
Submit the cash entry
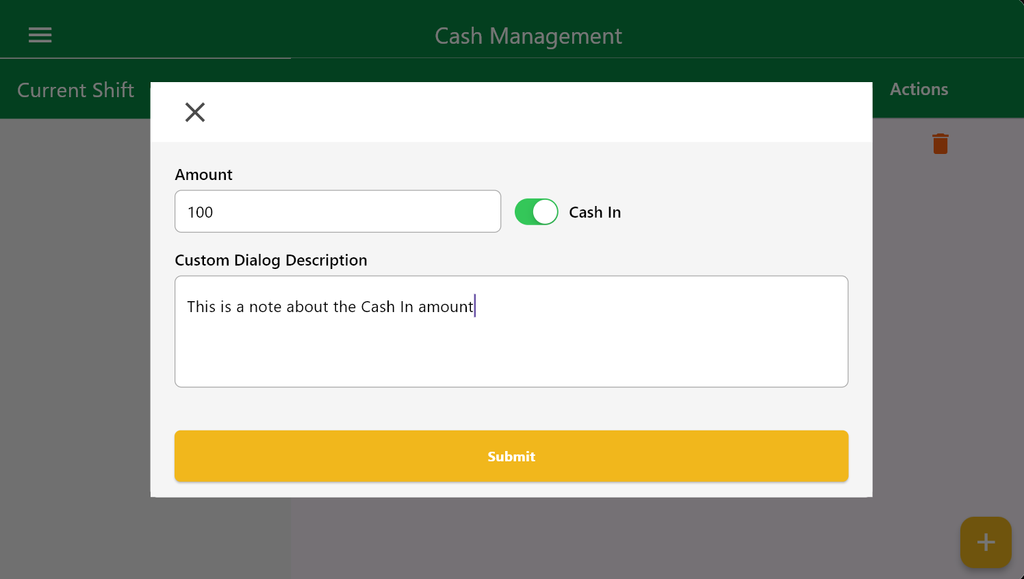511,456
